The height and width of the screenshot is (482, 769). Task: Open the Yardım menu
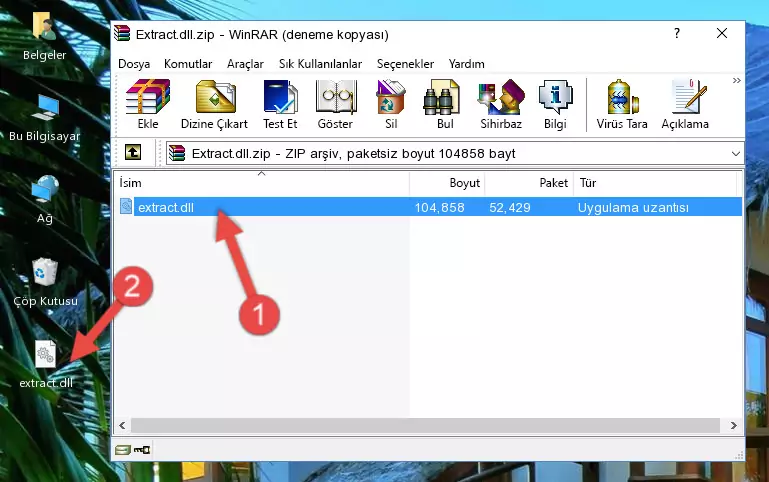point(466,64)
